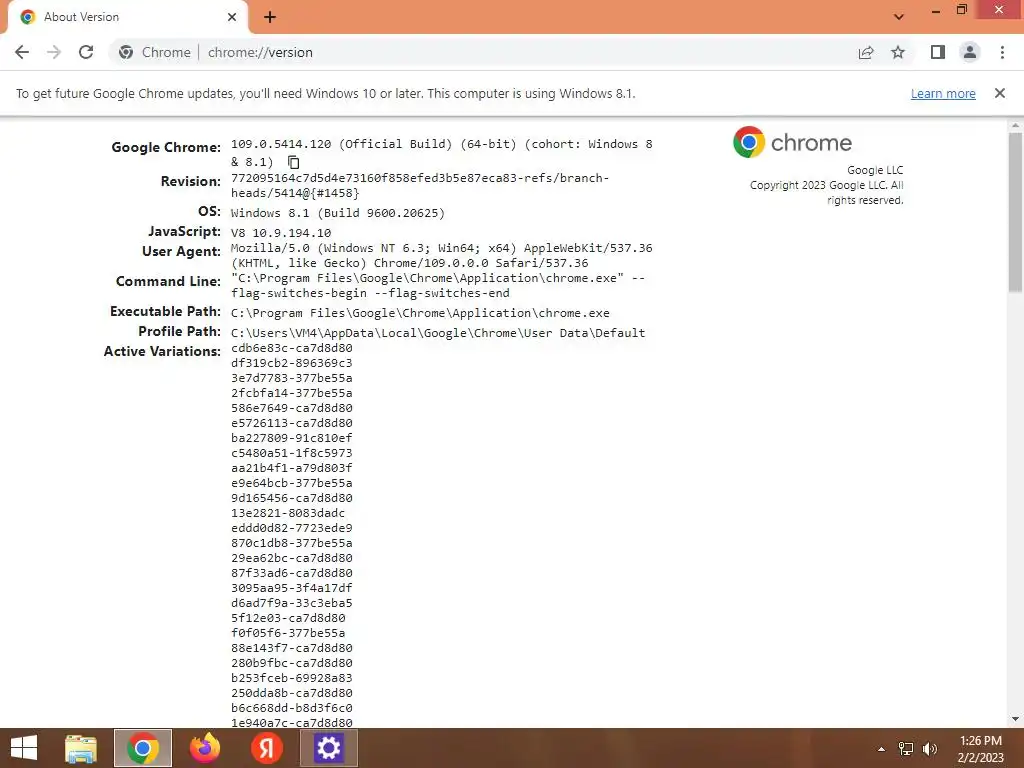Screen dimensions: 1024x768
Task: Open the settings gear taskbar app
Action: (x=328, y=748)
